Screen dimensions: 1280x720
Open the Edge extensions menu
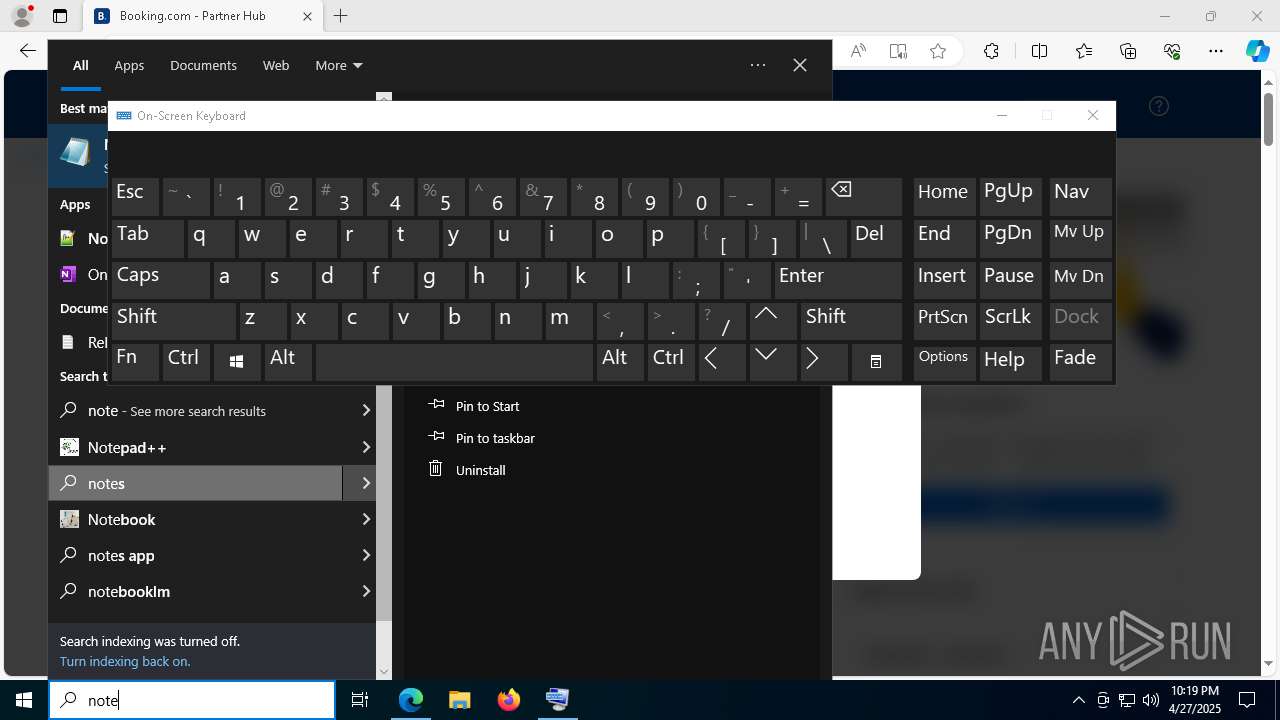991,51
